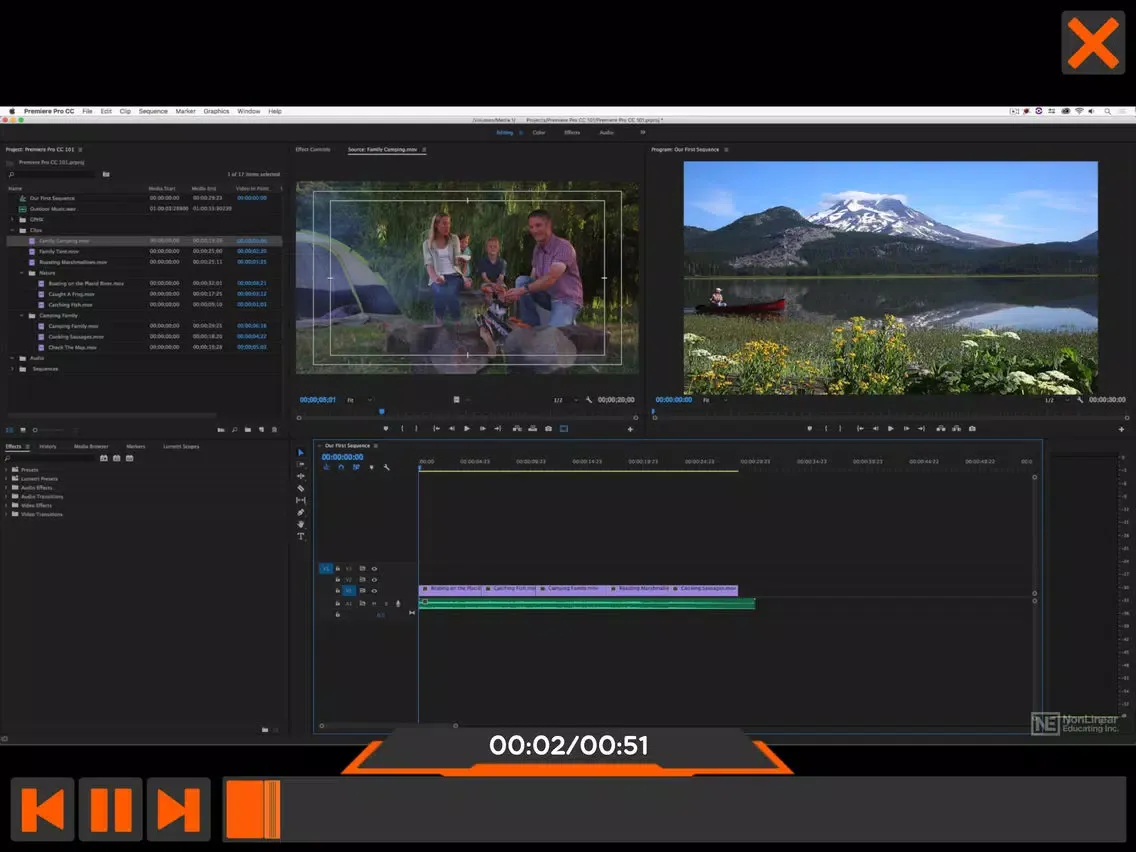The height and width of the screenshot is (852, 1136).
Task: Click Program monitor Lift button
Action: pos(940,428)
